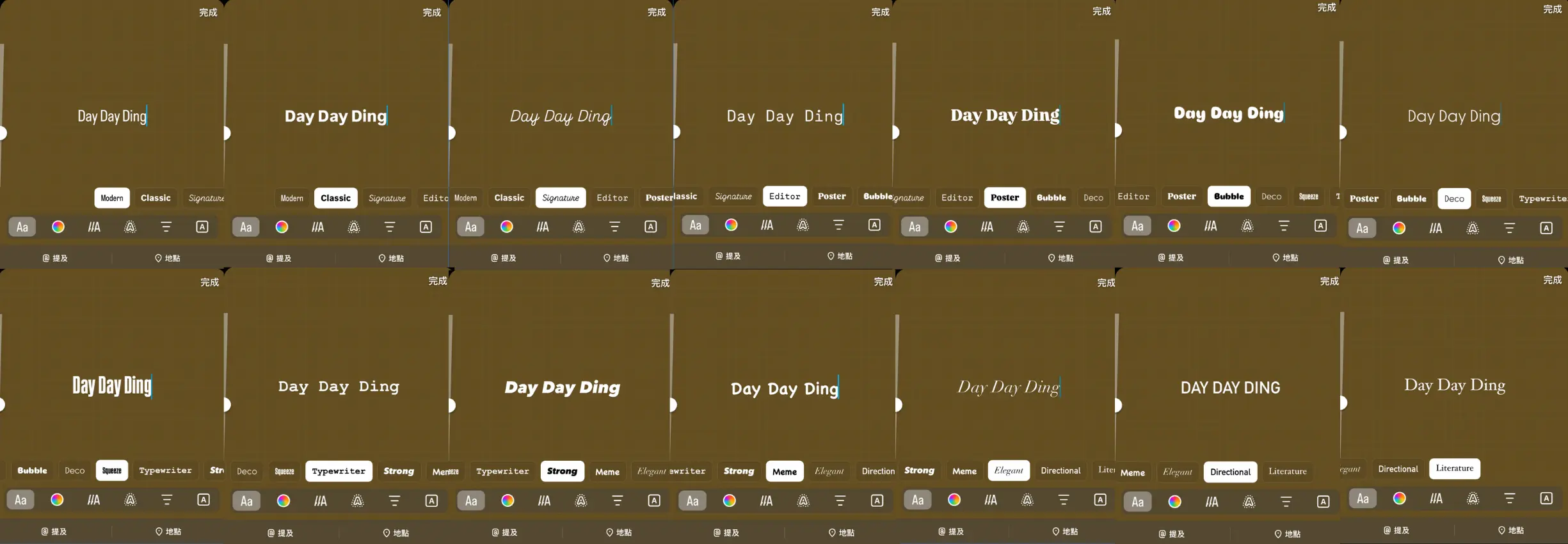This screenshot has height=544, width=1568.
Task: Change text alignment in the Strong-selected screen
Action: click(x=617, y=500)
